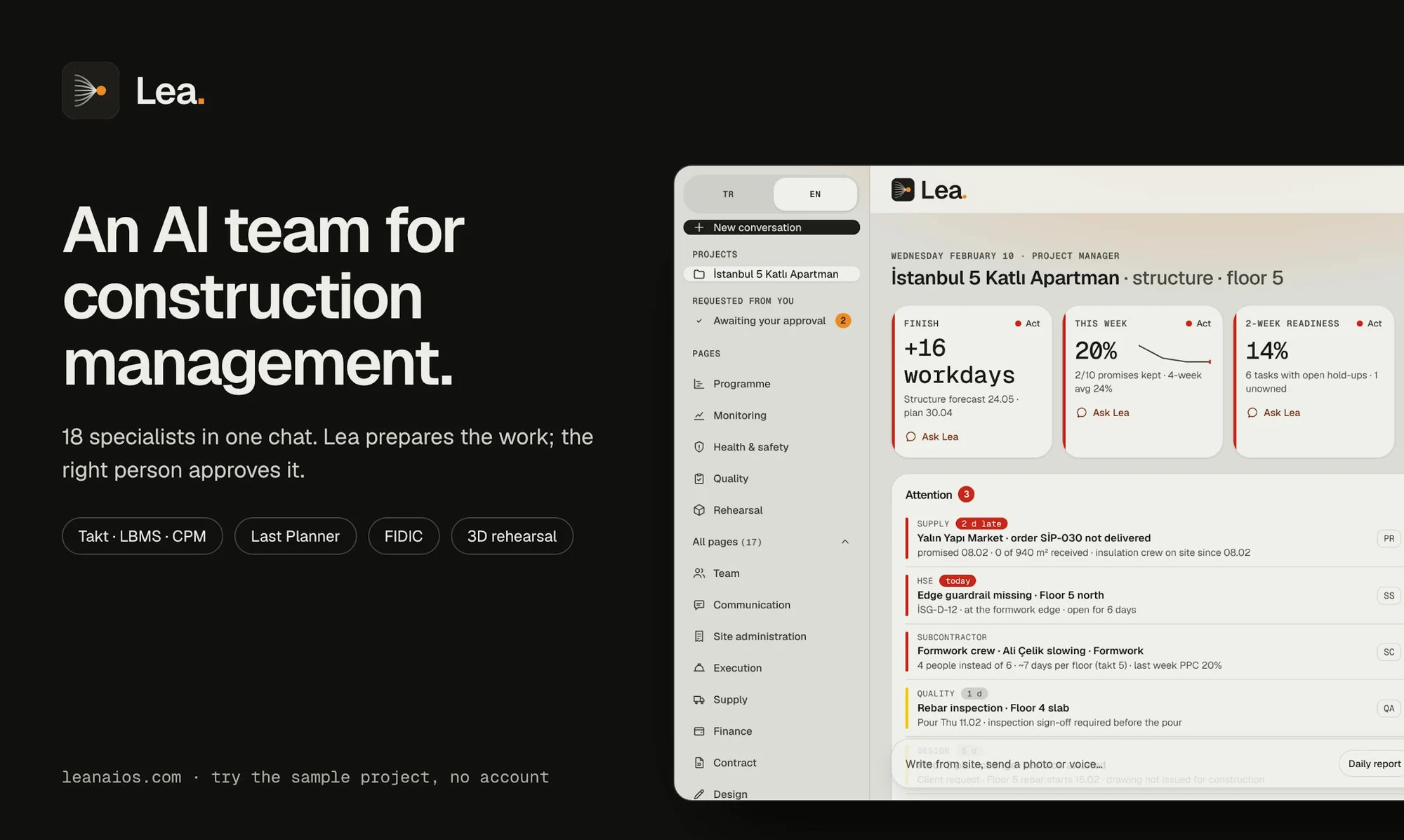Click the project folder icon
Screen dimensions: 1404x840
(x=698, y=274)
